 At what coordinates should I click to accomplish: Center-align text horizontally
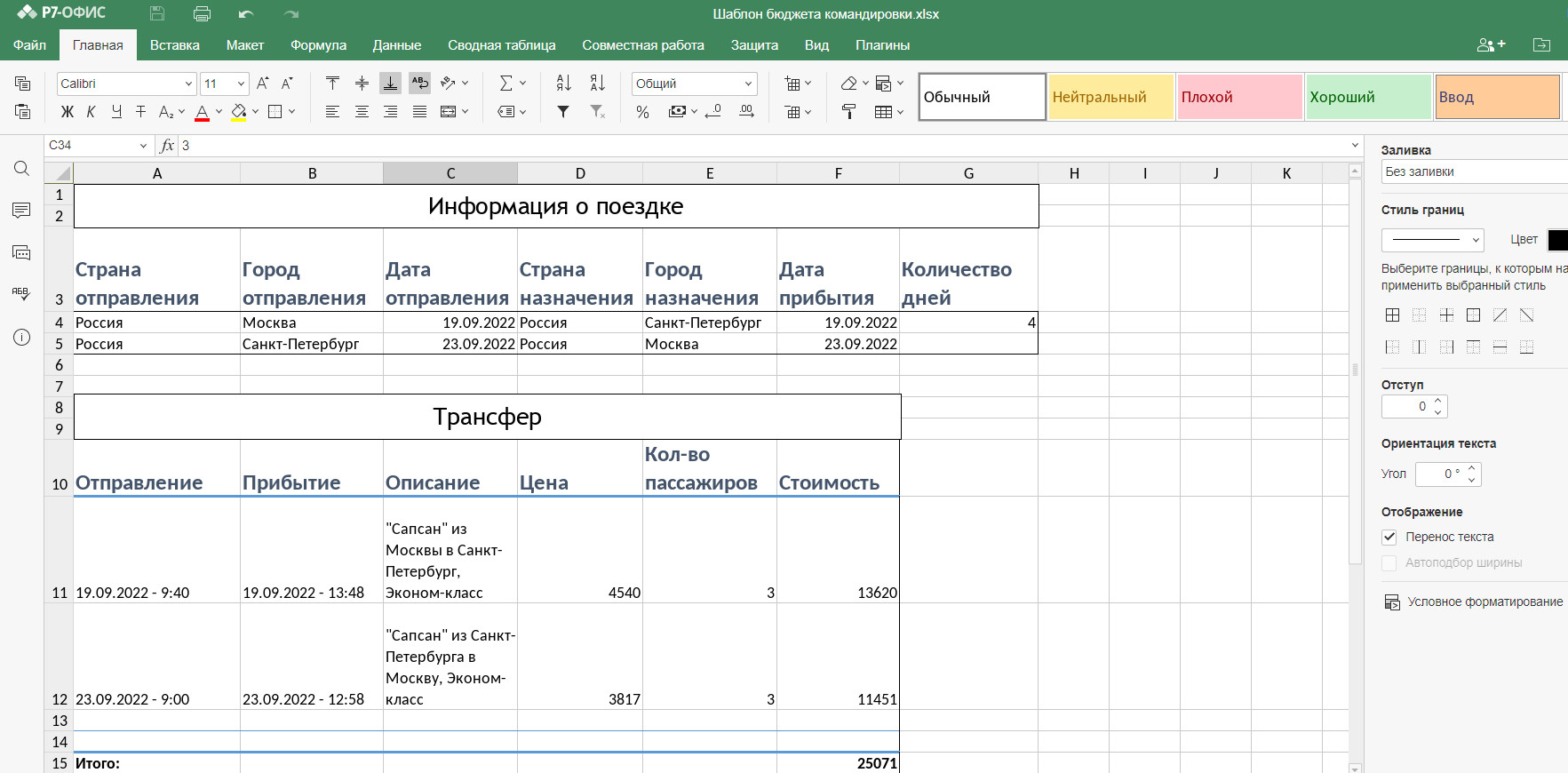coord(362,112)
